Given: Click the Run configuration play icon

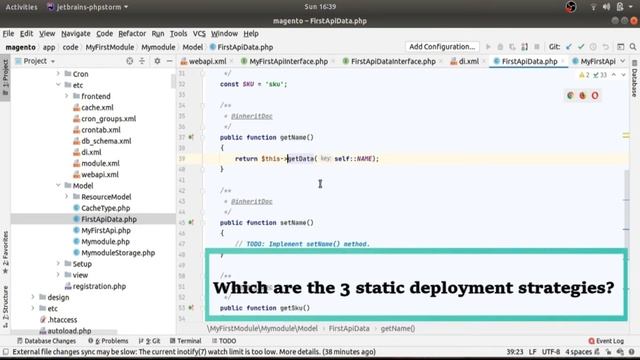Looking at the screenshot, I should click(x=488, y=47).
